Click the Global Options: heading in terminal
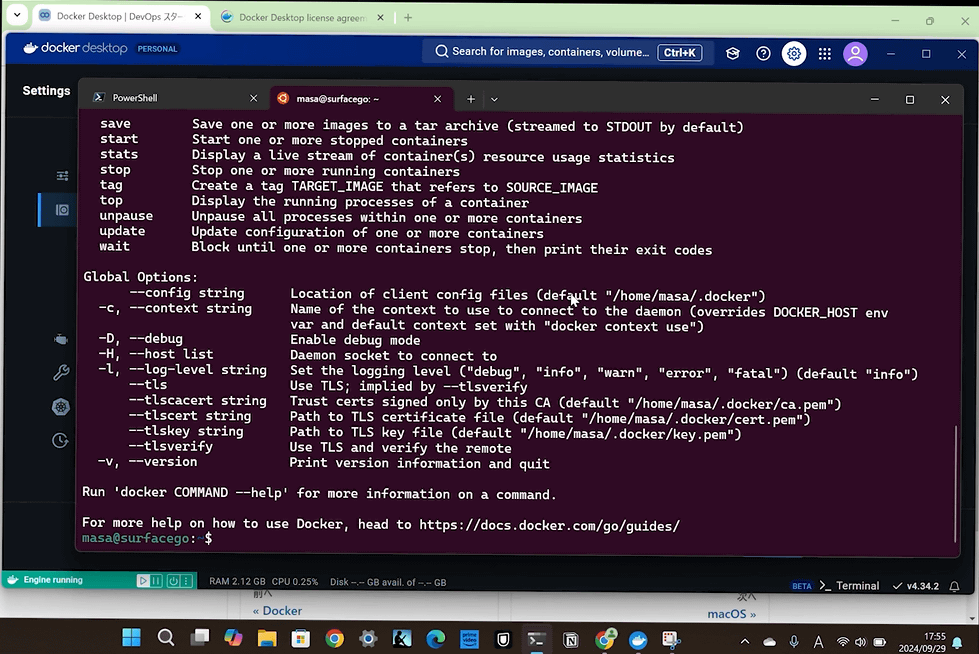Viewport: 979px width, 654px height. (x=140, y=277)
